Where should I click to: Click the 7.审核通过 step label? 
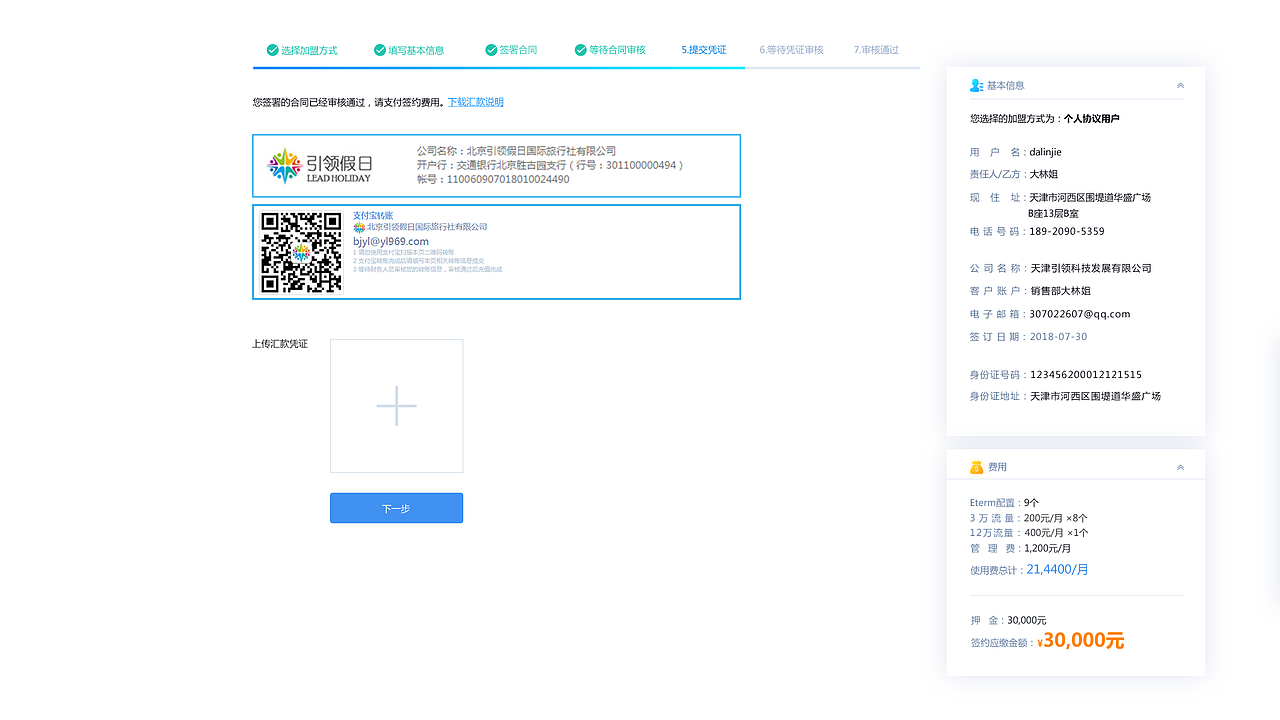pyautogui.click(x=876, y=49)
